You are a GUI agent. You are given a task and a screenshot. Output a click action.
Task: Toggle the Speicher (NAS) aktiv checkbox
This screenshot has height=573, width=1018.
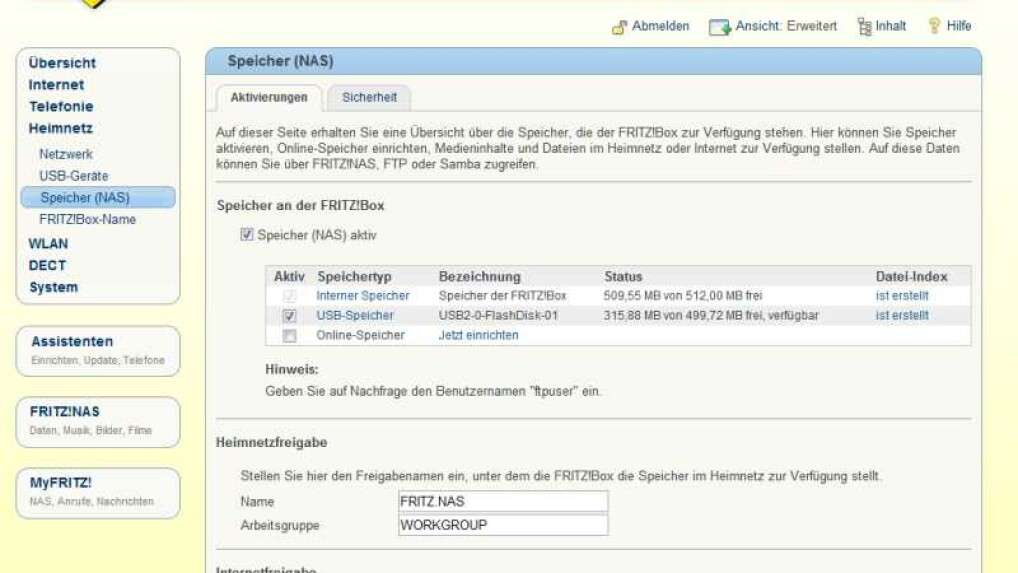click(247, 236)
